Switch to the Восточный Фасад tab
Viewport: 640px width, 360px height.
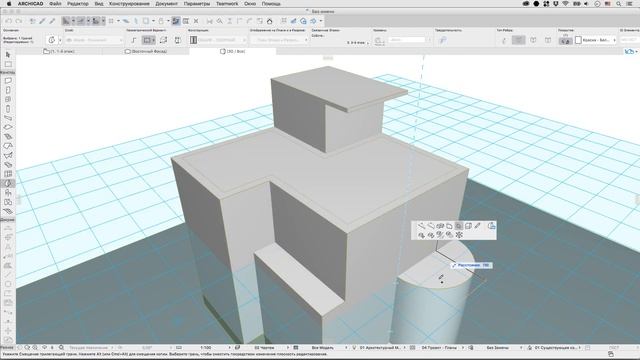[146, 51]
